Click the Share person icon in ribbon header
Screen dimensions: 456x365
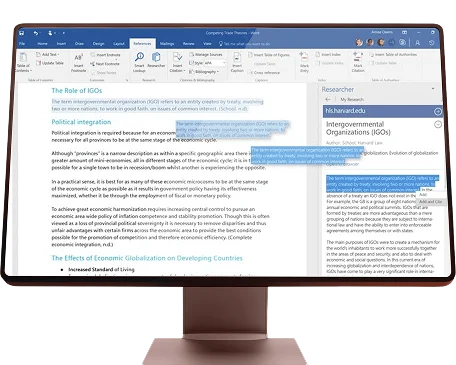[417, 43]
